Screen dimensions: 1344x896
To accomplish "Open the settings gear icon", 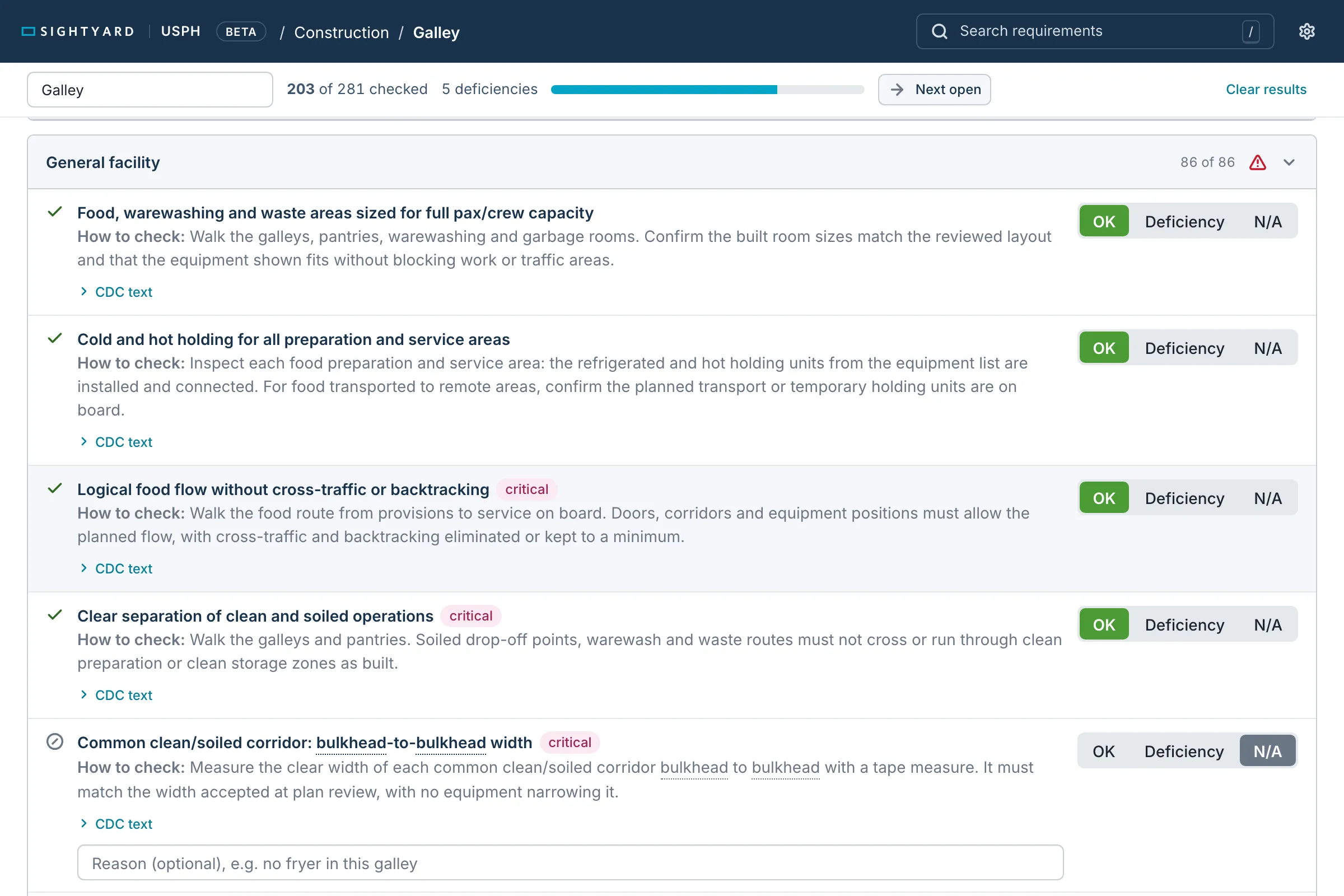I will tap(1307, 31).
